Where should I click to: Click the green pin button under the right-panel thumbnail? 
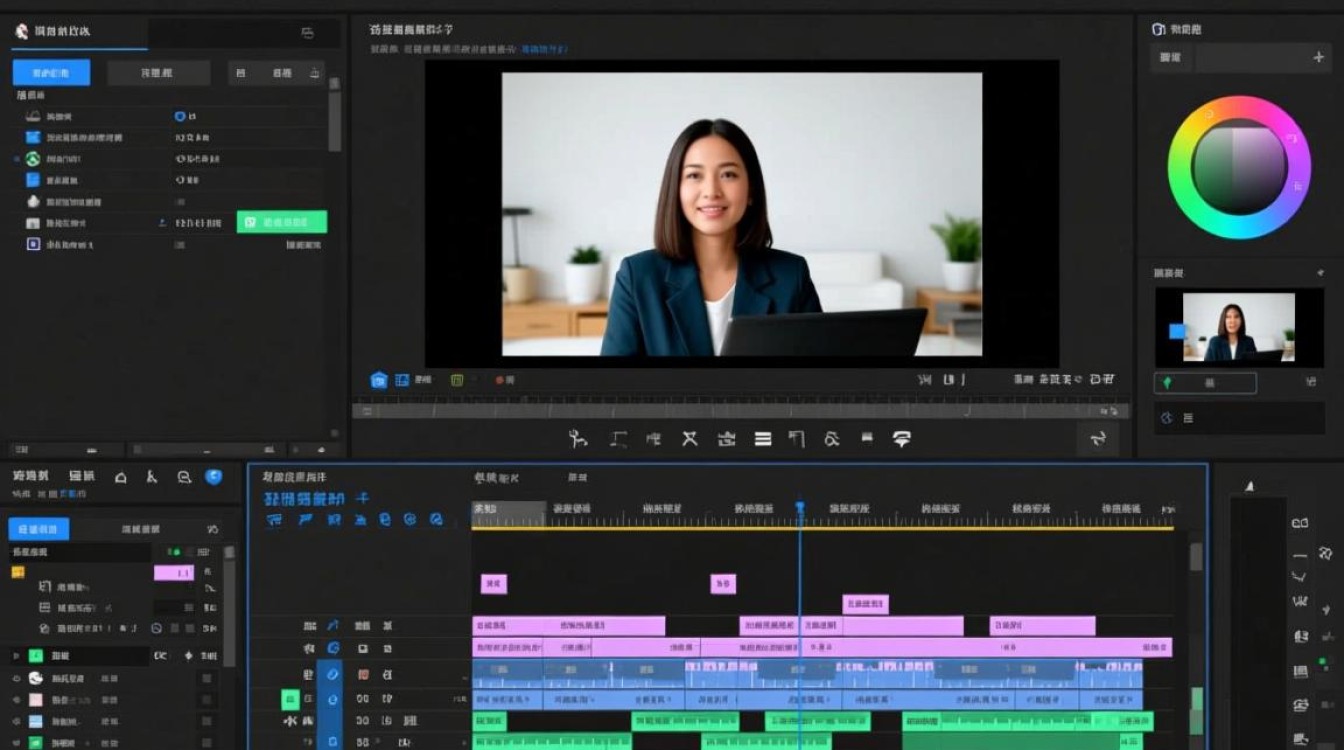pos(1205,383)
